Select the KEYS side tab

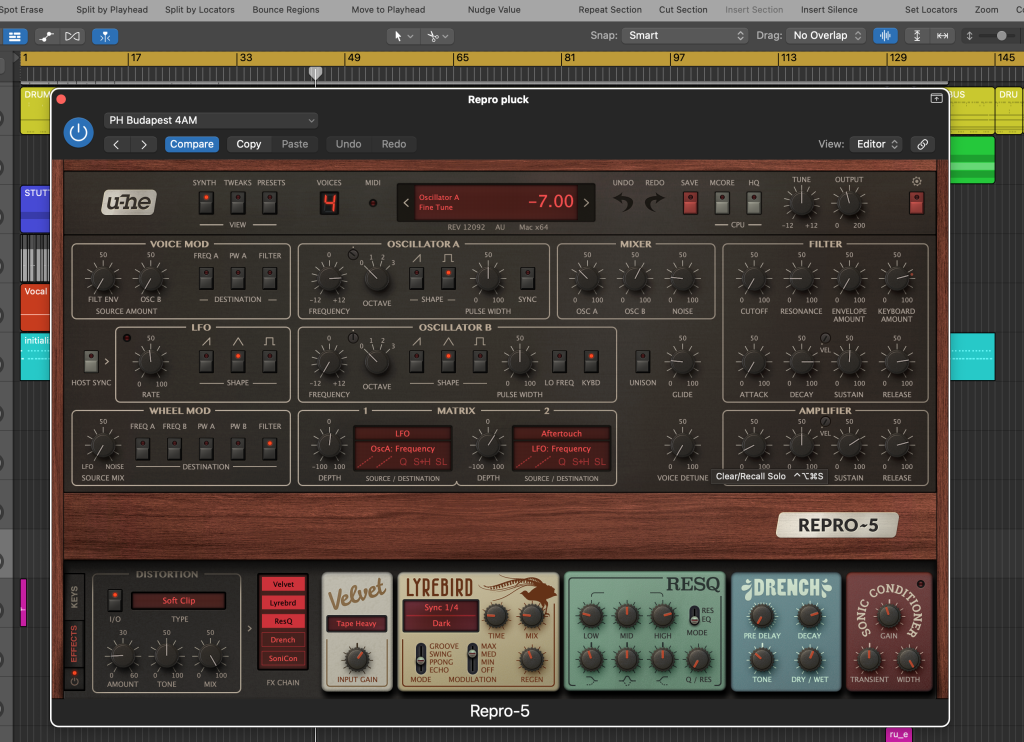coord(74,596)
